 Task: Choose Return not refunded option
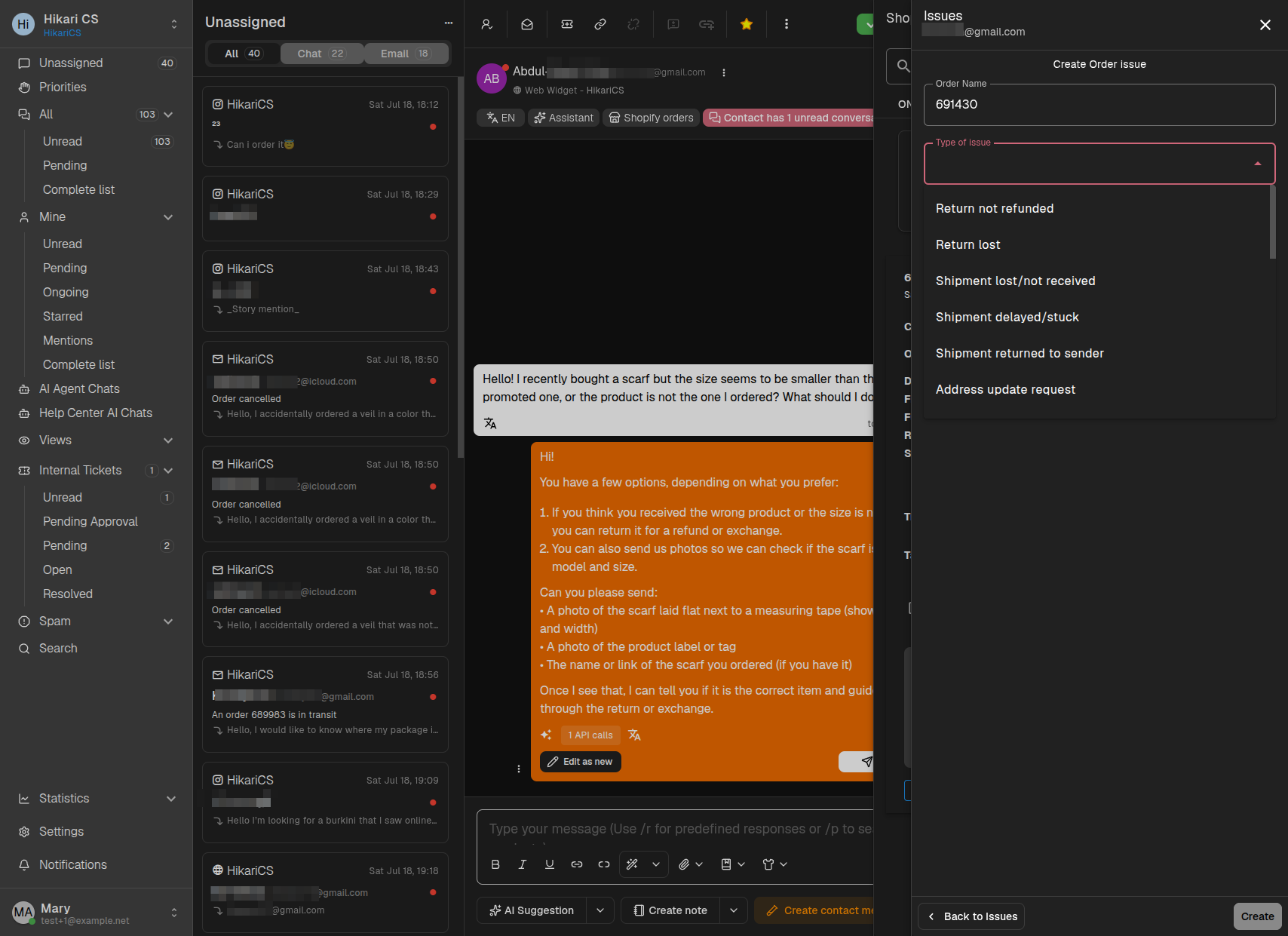[1097, 209]
